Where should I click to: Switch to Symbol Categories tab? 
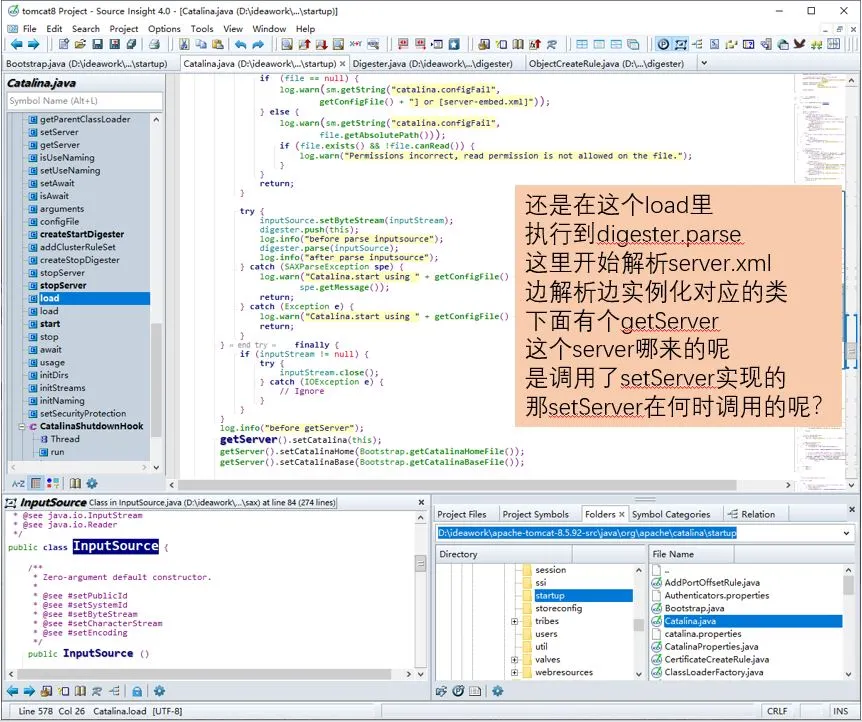(671, 514)
